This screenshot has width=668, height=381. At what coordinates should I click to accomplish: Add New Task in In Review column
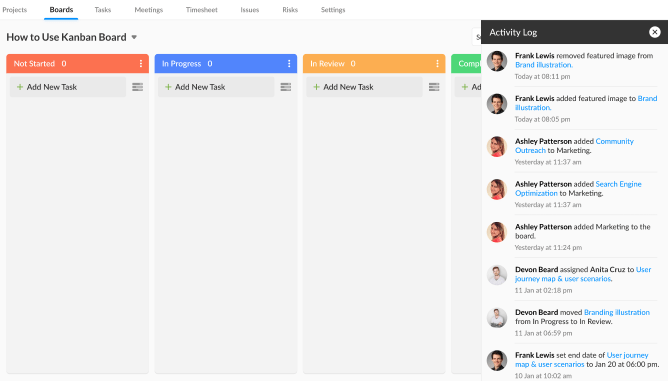click(x=364, y=87)
